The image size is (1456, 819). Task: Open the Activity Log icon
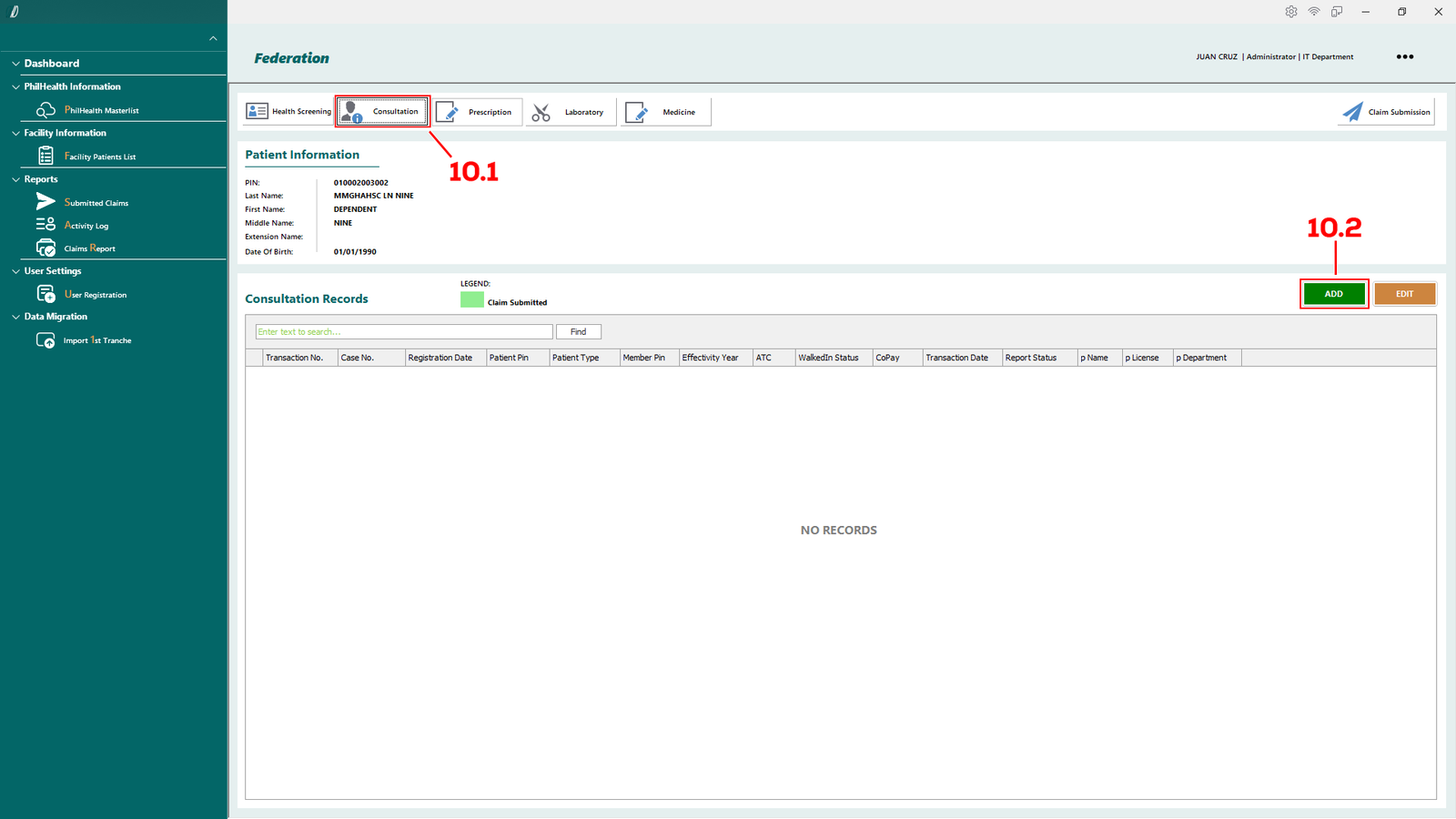(x=45, y=225)
